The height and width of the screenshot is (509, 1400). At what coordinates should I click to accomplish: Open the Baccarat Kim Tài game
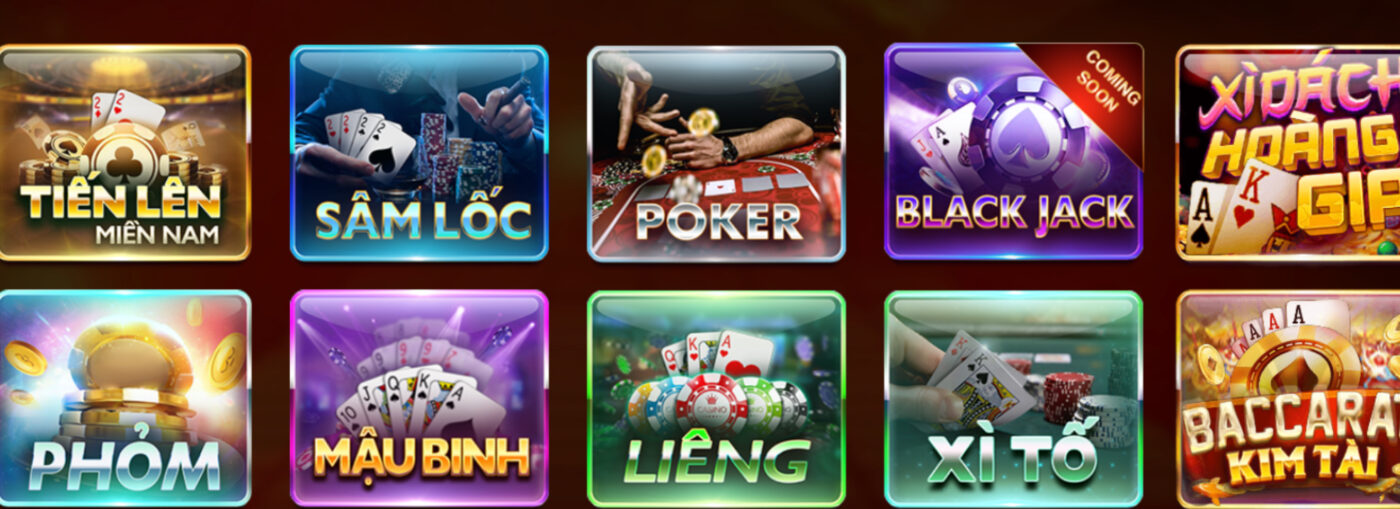1289,398
